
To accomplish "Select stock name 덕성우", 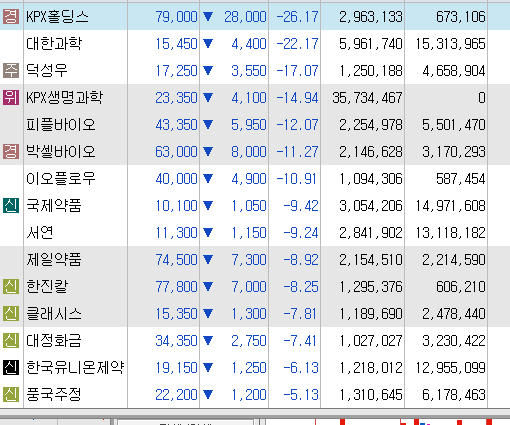I will [x=47, y=71].
